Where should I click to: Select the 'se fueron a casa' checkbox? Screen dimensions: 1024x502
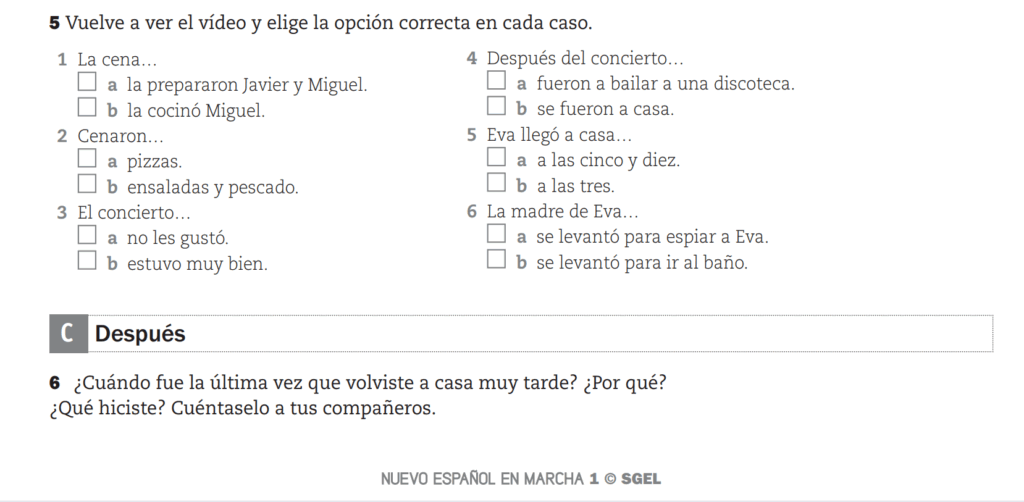coord(496,106)
